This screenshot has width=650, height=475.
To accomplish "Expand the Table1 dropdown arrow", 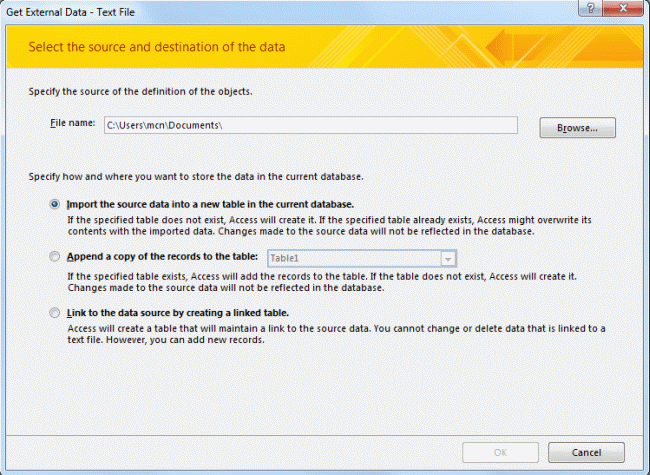I will click(449, 257).
